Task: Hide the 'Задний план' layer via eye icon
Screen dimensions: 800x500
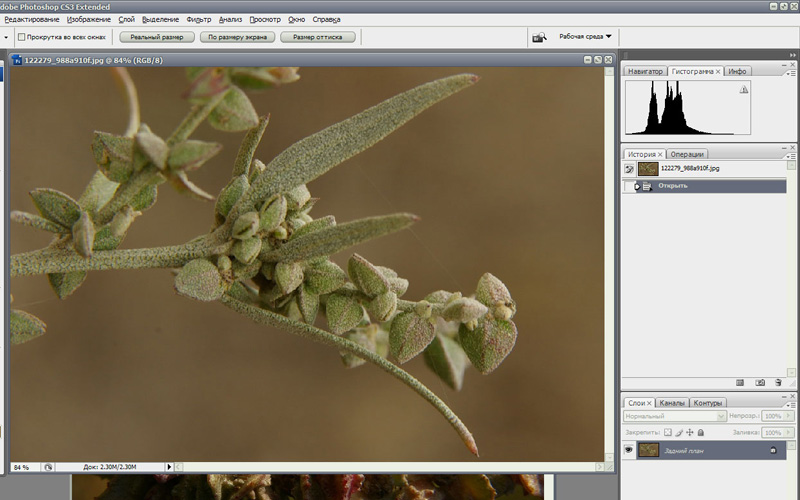Action: [629, 450]
